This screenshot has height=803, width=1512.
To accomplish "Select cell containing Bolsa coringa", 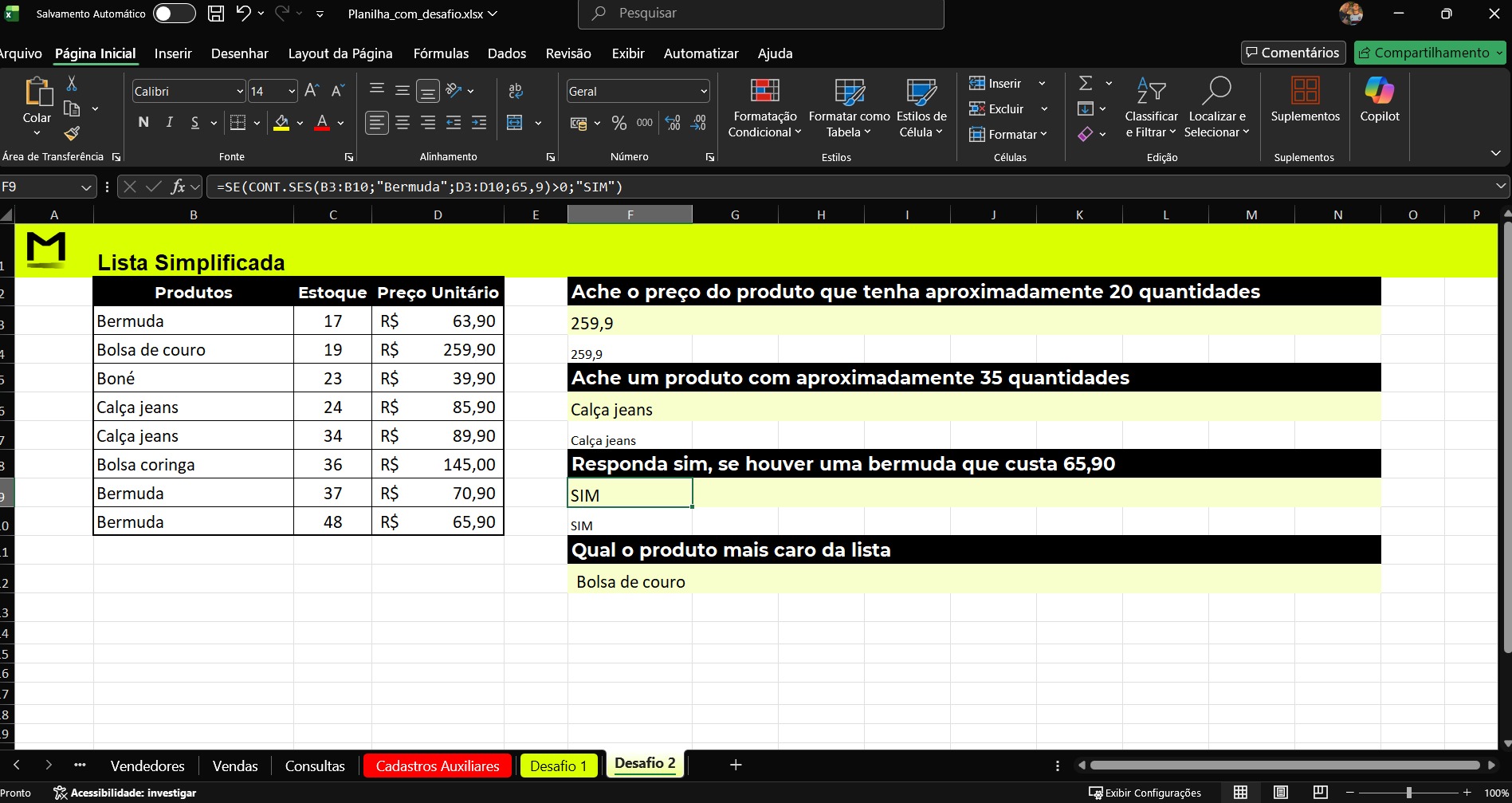I will tap(194, 465).
